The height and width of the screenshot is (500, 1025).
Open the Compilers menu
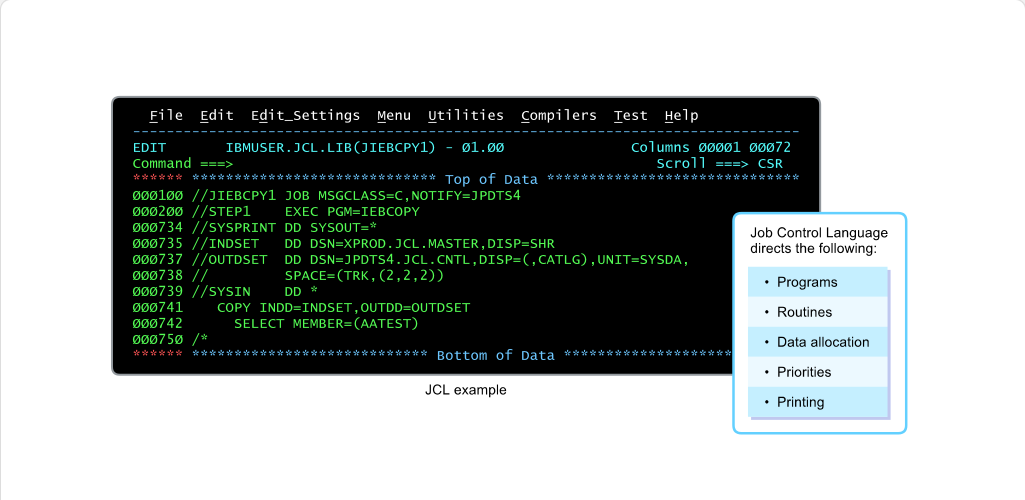(559, 116)
